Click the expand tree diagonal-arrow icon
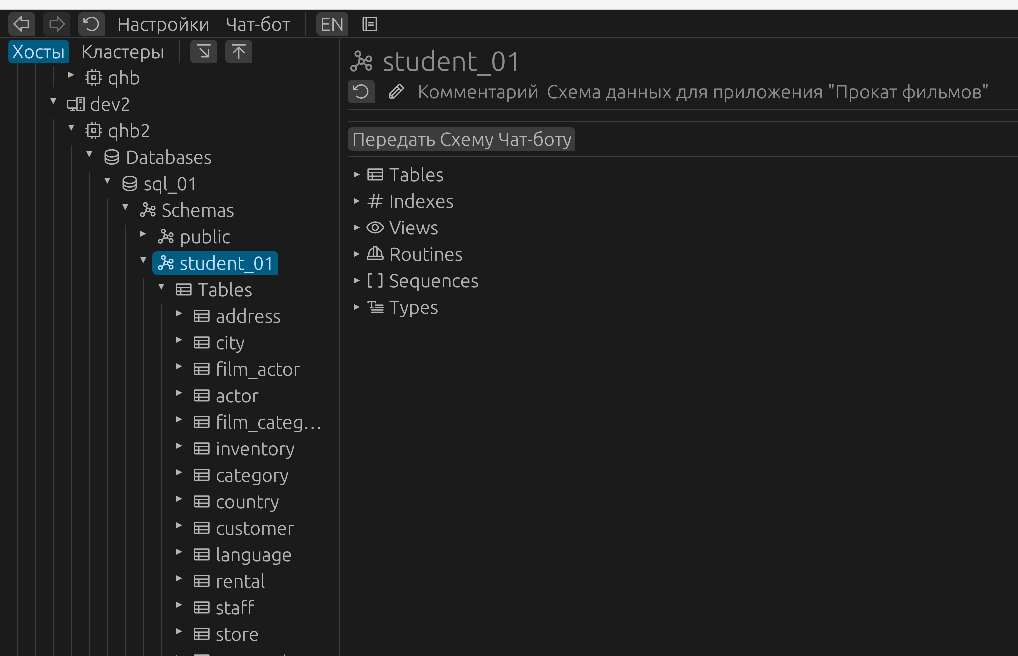This screenshot has height=656, width=1018. [203, 52]
